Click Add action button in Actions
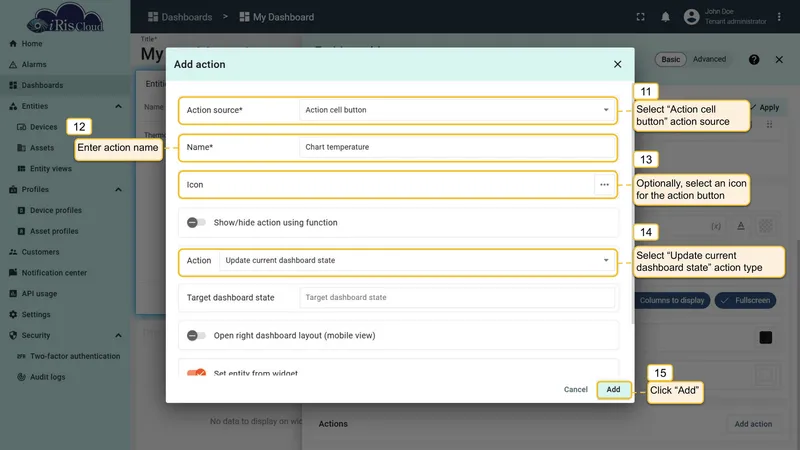Image resolution: width=800 pixels, height=450 pixels. click(753, 424)
